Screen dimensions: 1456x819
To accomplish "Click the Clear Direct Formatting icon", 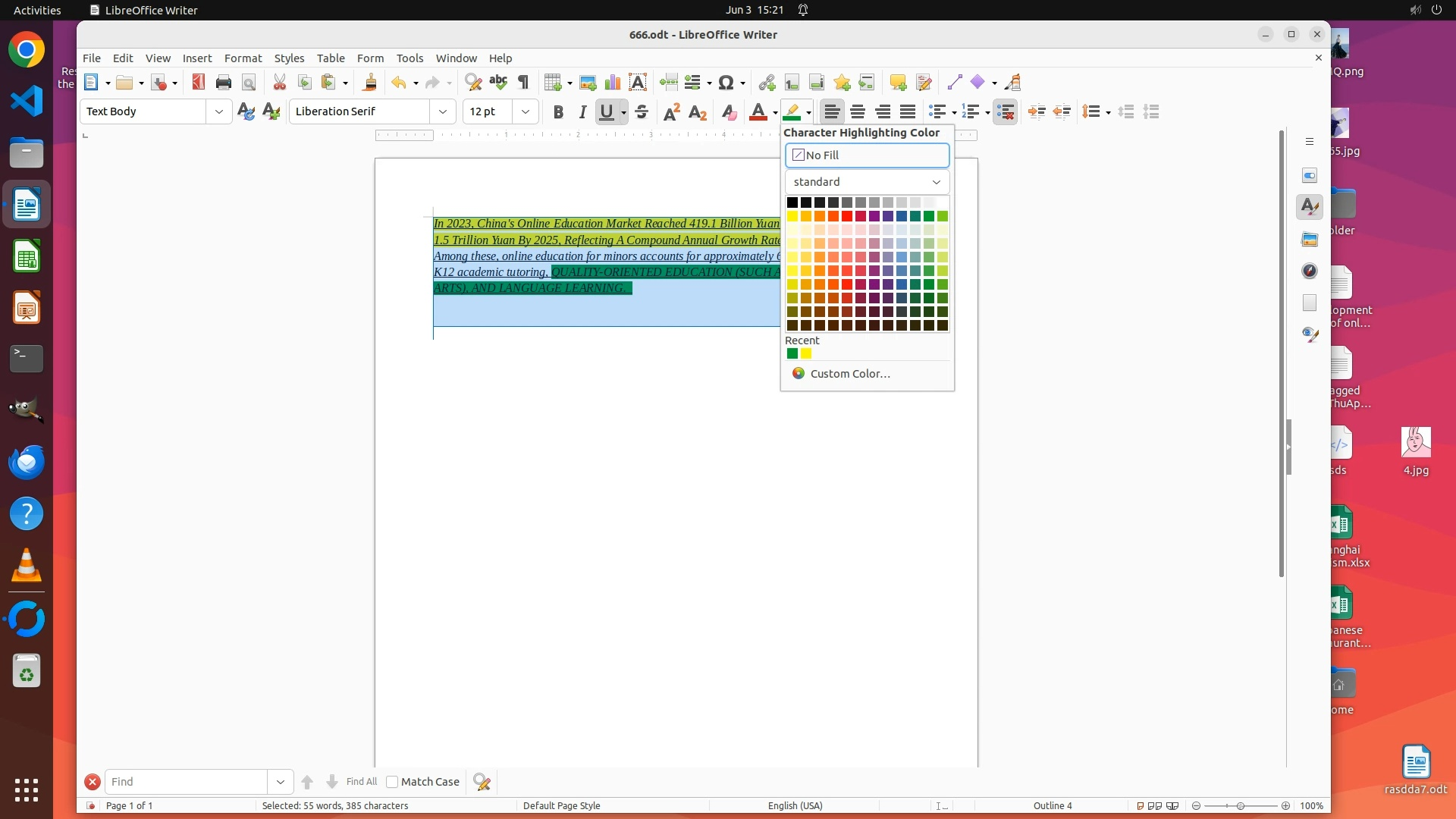I will (x=729, y=112).
